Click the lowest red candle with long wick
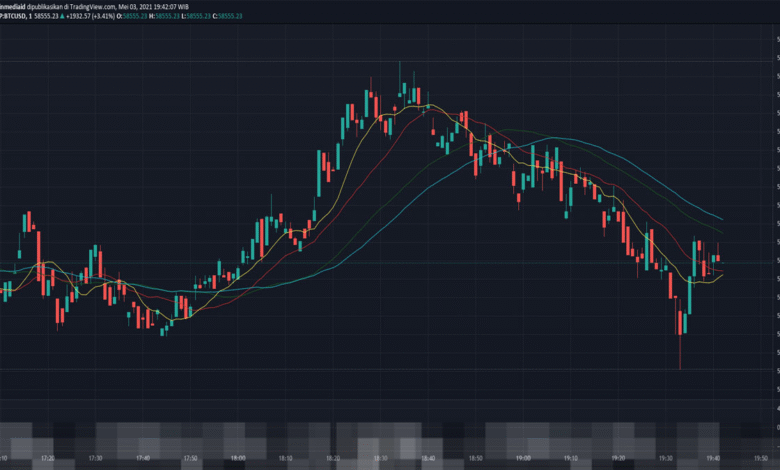The image size is (780, 470). (x=680, y=335)
